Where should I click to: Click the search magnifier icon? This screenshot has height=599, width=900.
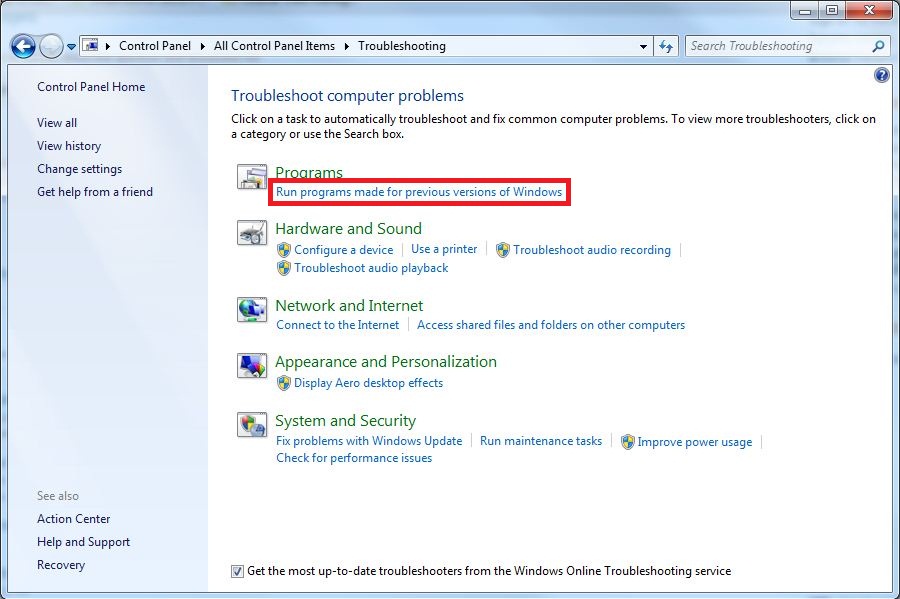[x=878, y=46]
